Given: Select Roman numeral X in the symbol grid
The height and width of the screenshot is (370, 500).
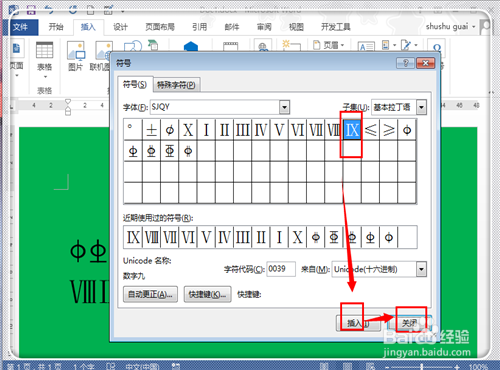Looking at the screenshot, I should [188, 130].
